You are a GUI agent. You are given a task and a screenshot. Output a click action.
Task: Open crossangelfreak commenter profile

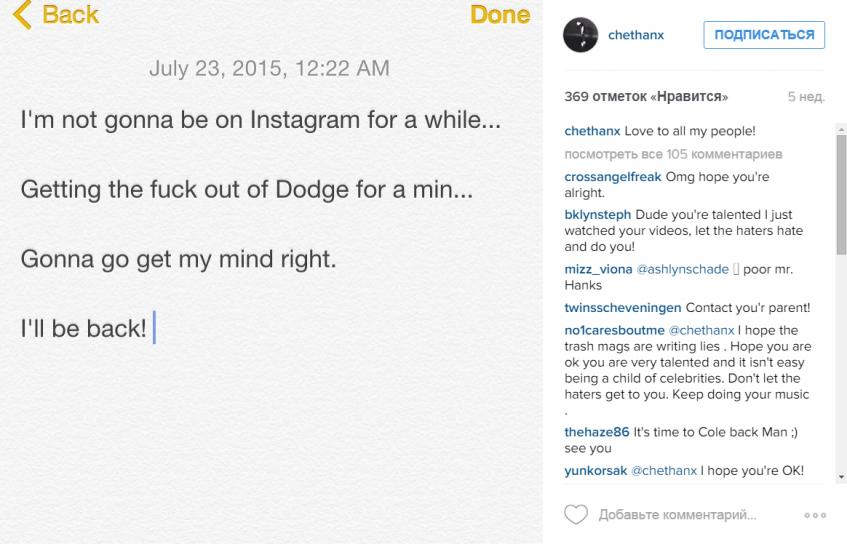[x=612, y=177]
